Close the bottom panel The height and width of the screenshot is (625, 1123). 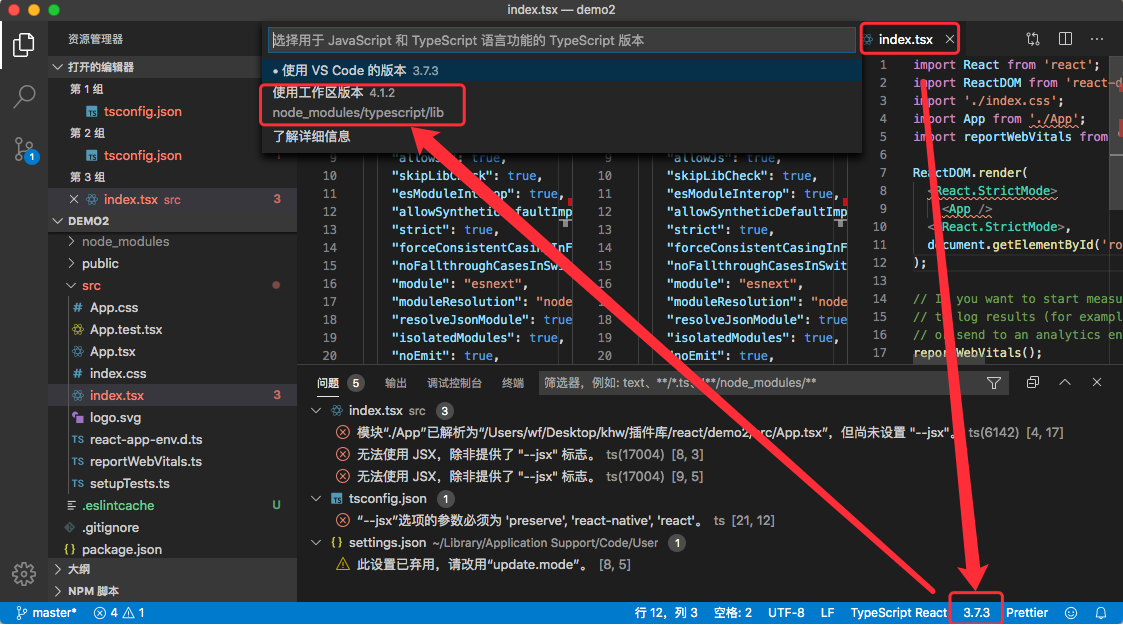point(1097,382)
